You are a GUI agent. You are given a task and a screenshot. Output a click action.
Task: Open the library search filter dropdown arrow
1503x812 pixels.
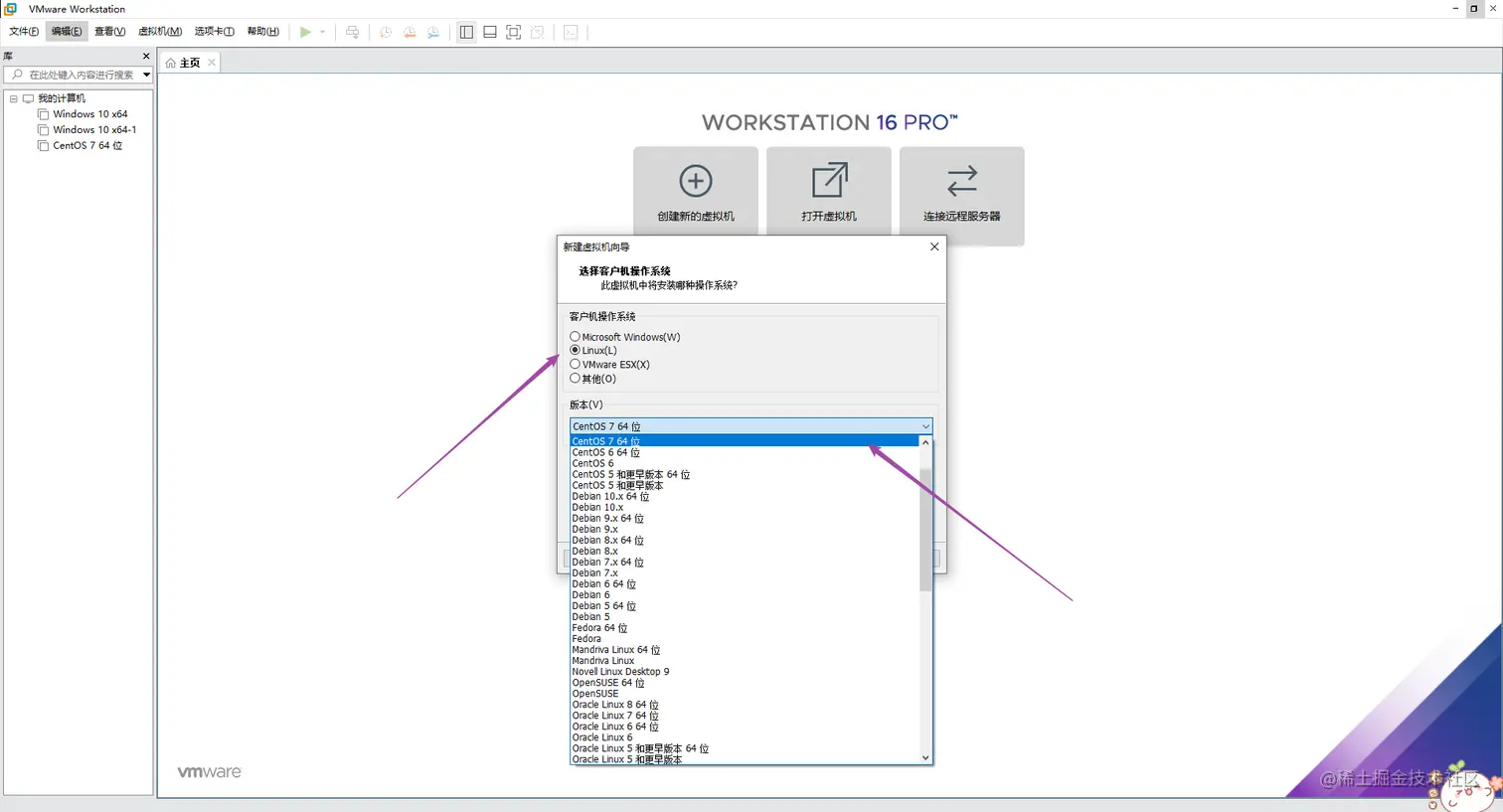click(x=146, y=75)
